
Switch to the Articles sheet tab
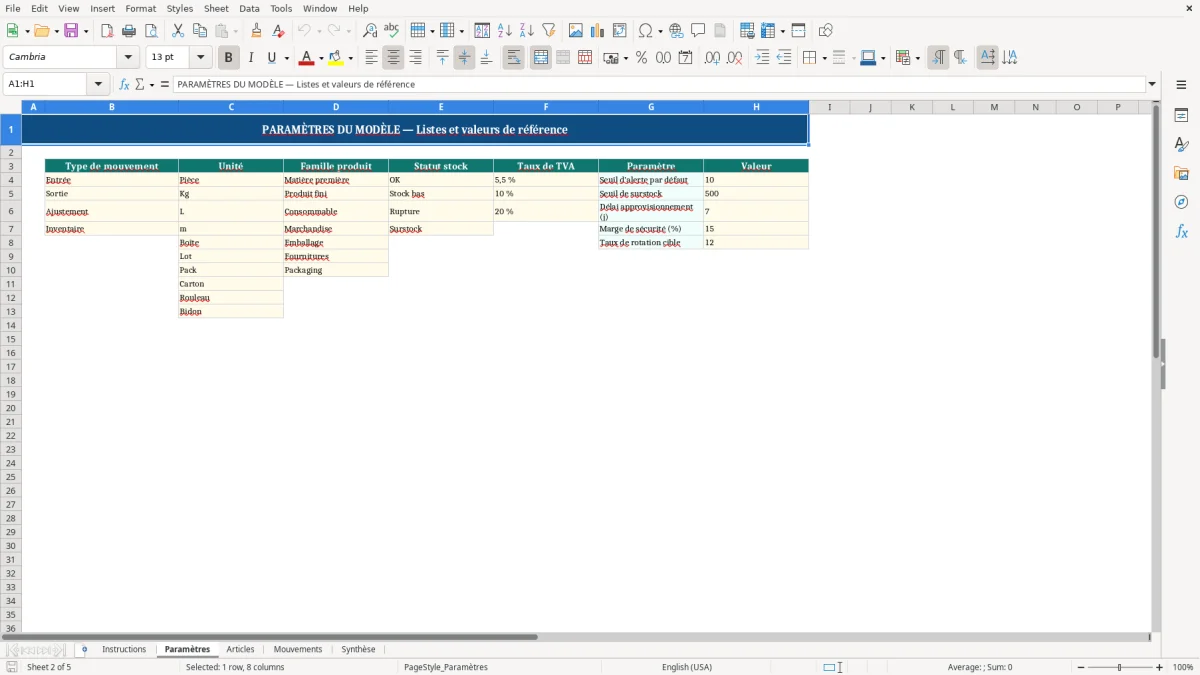241,650
